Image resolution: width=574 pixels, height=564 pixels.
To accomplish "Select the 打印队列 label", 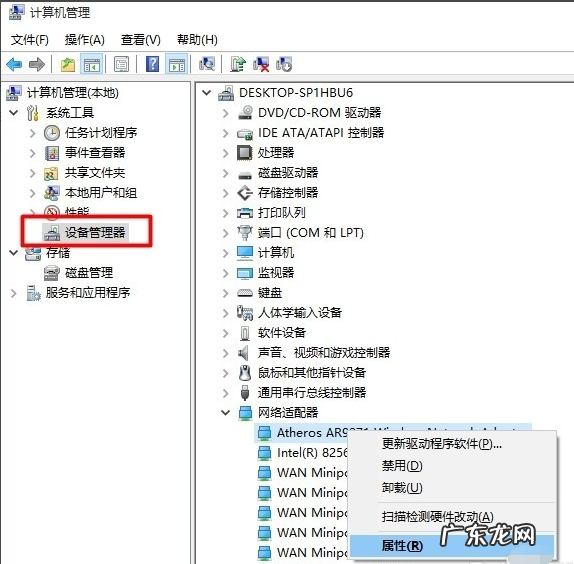I will tap(282, 213).
